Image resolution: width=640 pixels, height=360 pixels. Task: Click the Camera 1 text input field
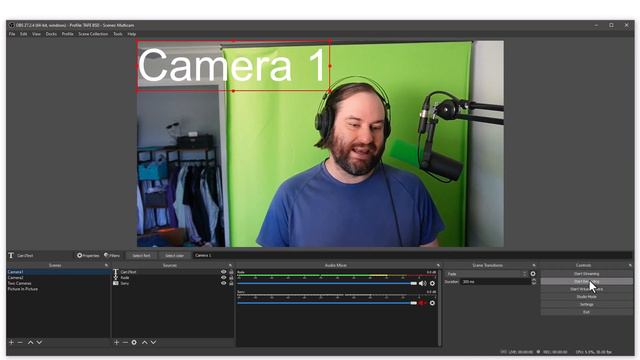pos(412,256)
